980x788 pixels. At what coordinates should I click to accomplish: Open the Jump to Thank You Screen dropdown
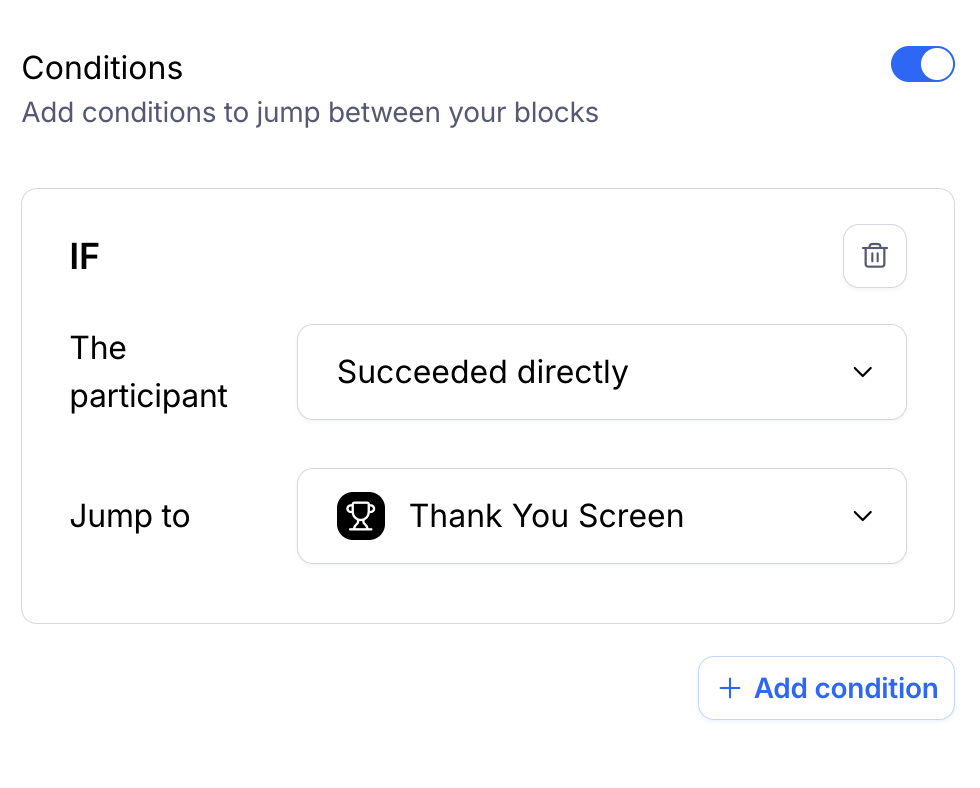tap(602, 516)
